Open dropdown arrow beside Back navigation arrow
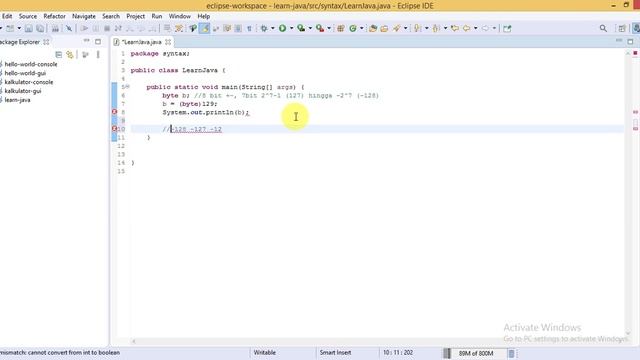The height and width of the screenshot is (360, 640). click(x=476, y=28)
